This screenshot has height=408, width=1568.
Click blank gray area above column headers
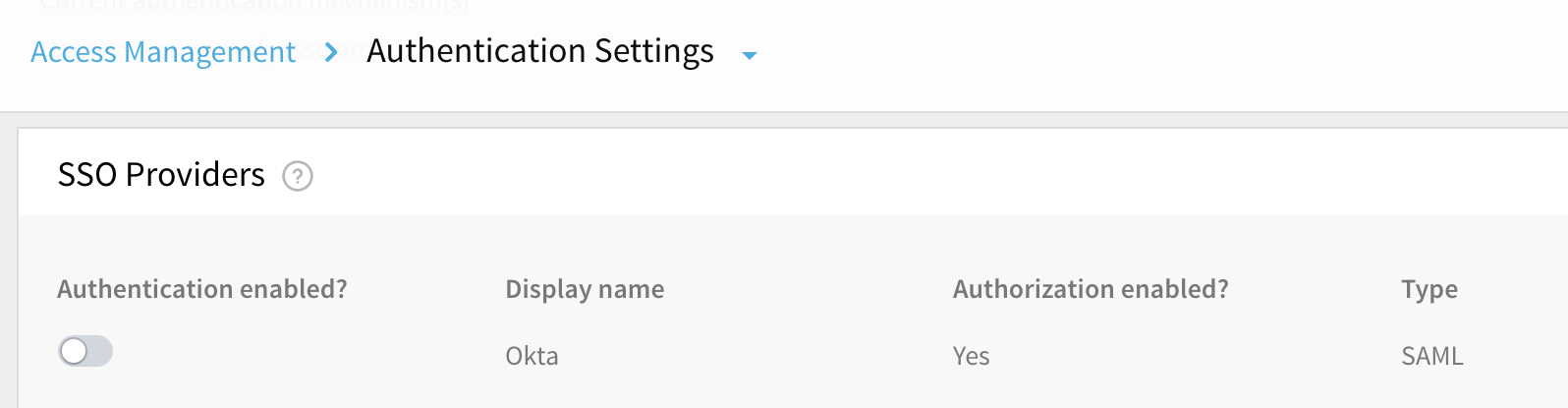(786, 243)
